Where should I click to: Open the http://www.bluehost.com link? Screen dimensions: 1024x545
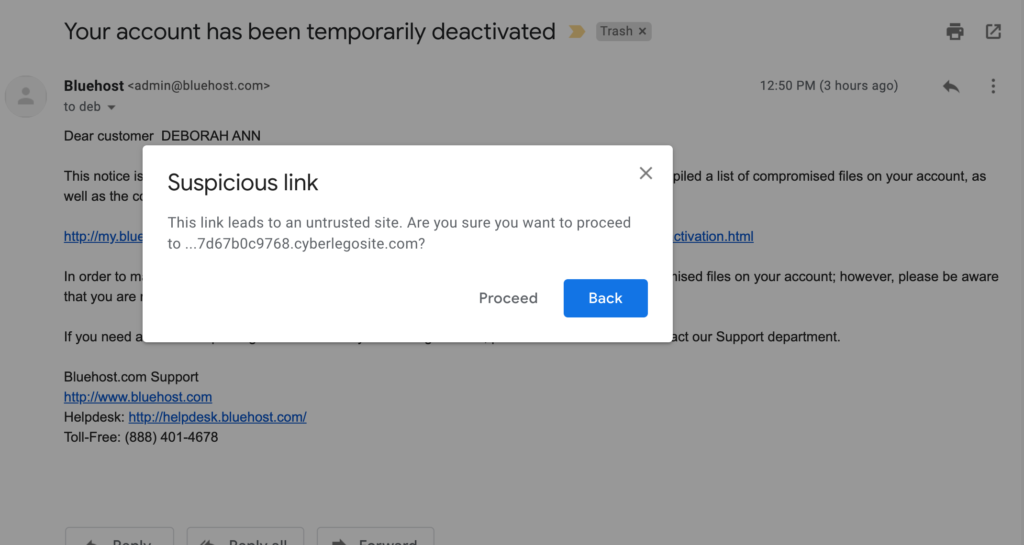(x=138, y=397)
